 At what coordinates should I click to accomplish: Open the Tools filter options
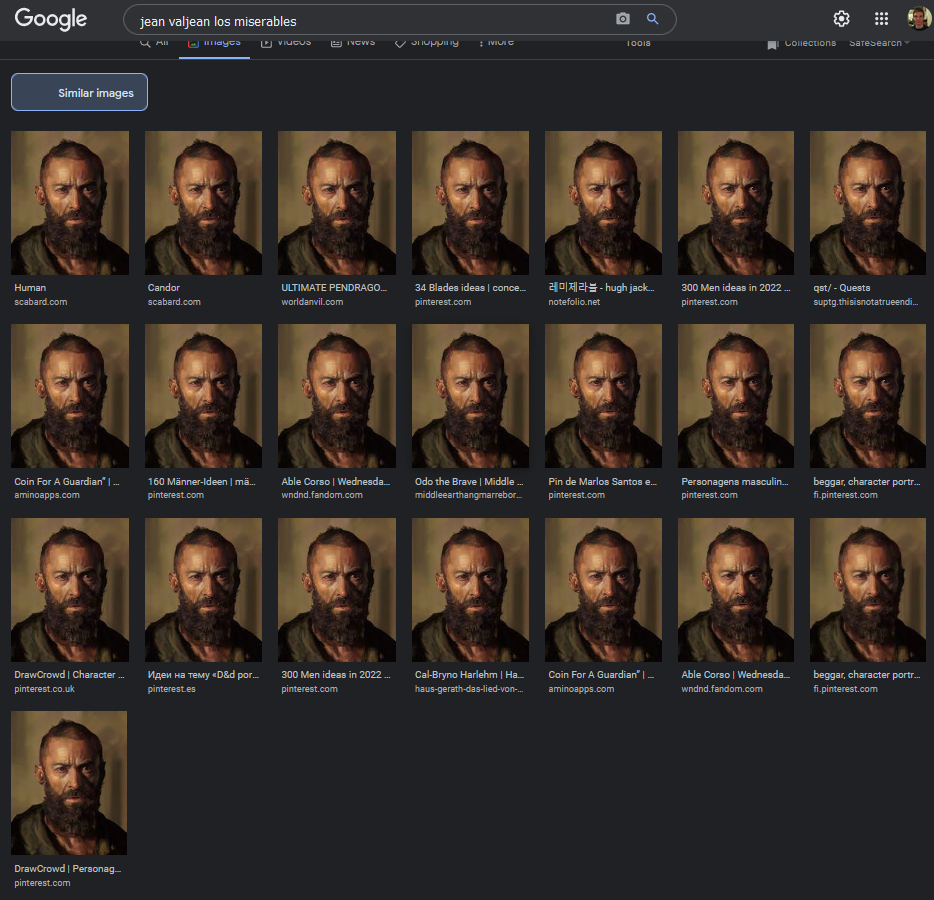click(638, 43)
